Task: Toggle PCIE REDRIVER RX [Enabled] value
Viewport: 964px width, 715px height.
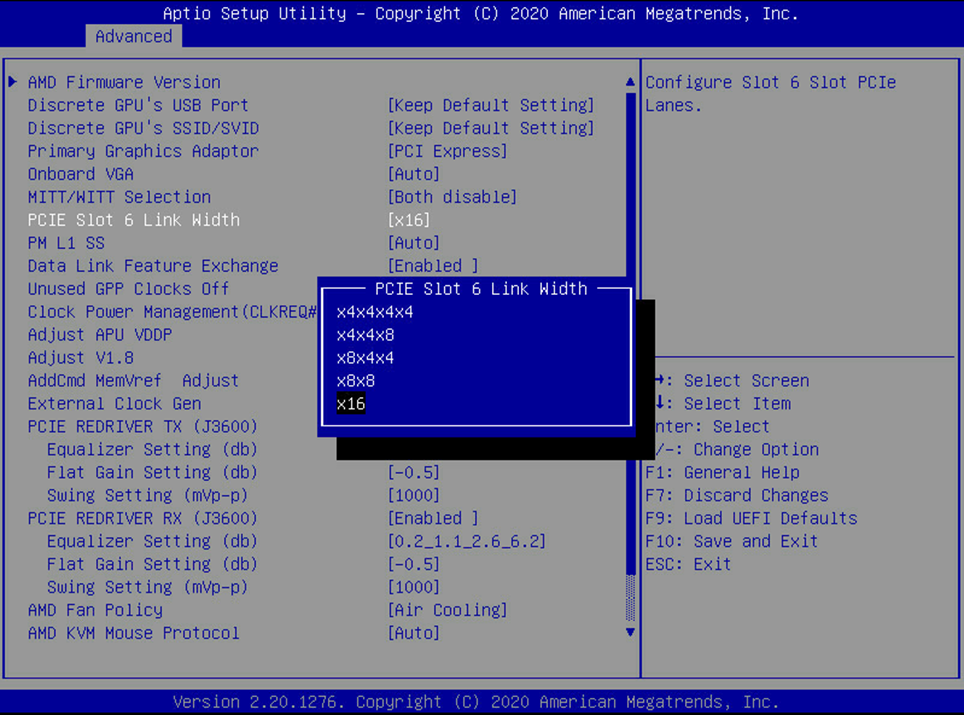Action: 433,518
